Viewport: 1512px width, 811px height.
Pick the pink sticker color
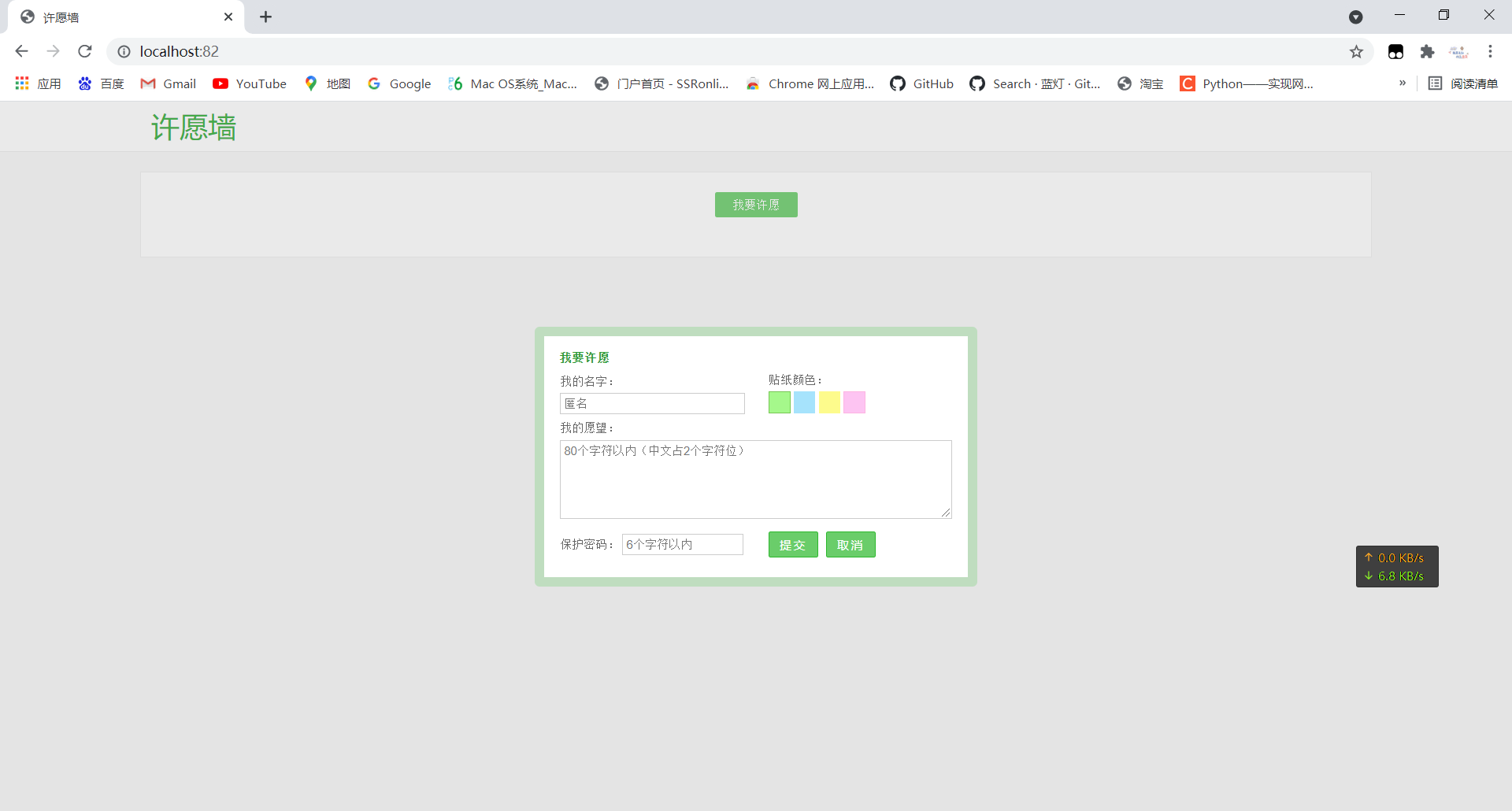854,402
